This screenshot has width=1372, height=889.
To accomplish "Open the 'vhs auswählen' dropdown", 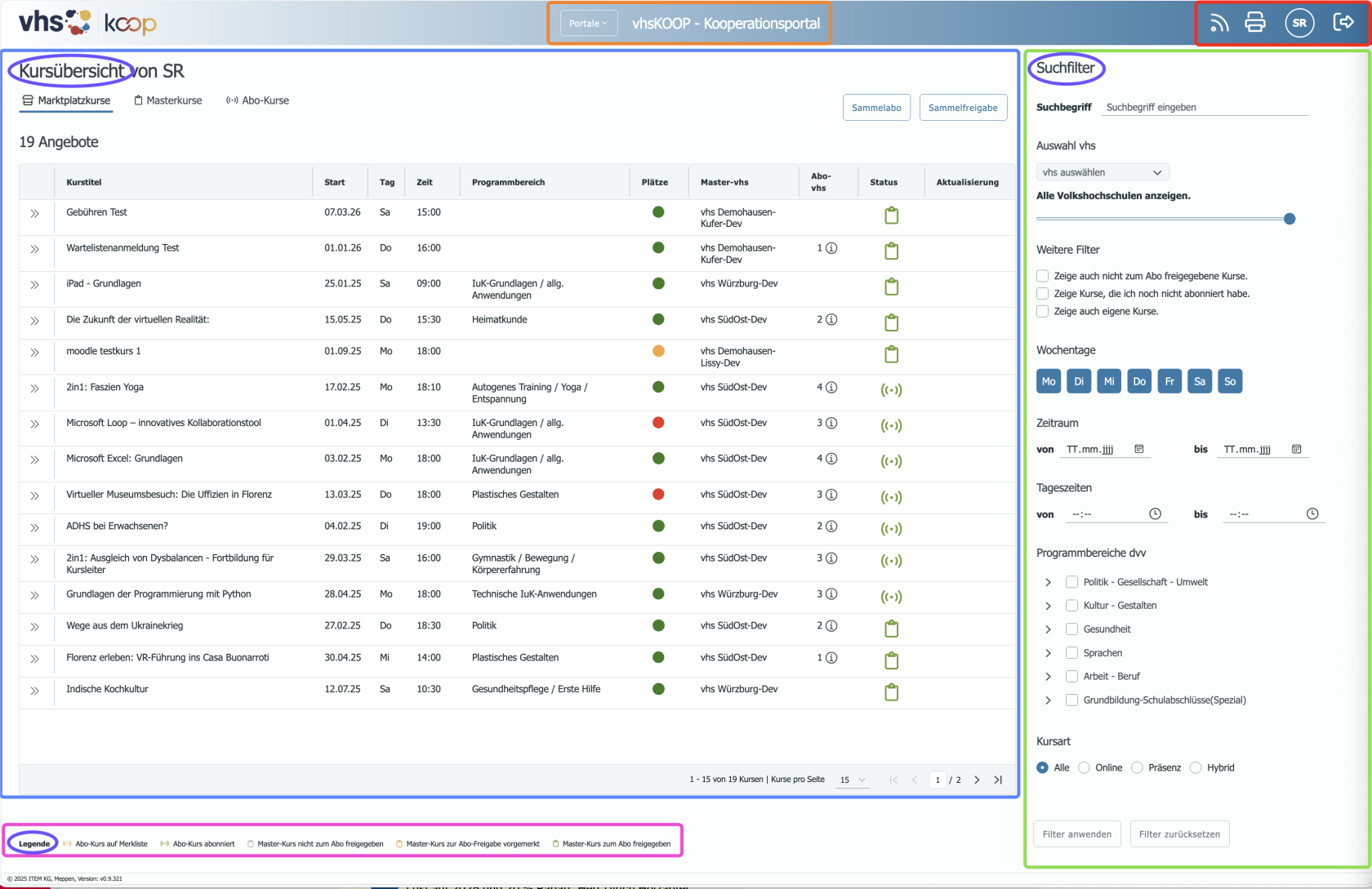I will point(1102,172).
